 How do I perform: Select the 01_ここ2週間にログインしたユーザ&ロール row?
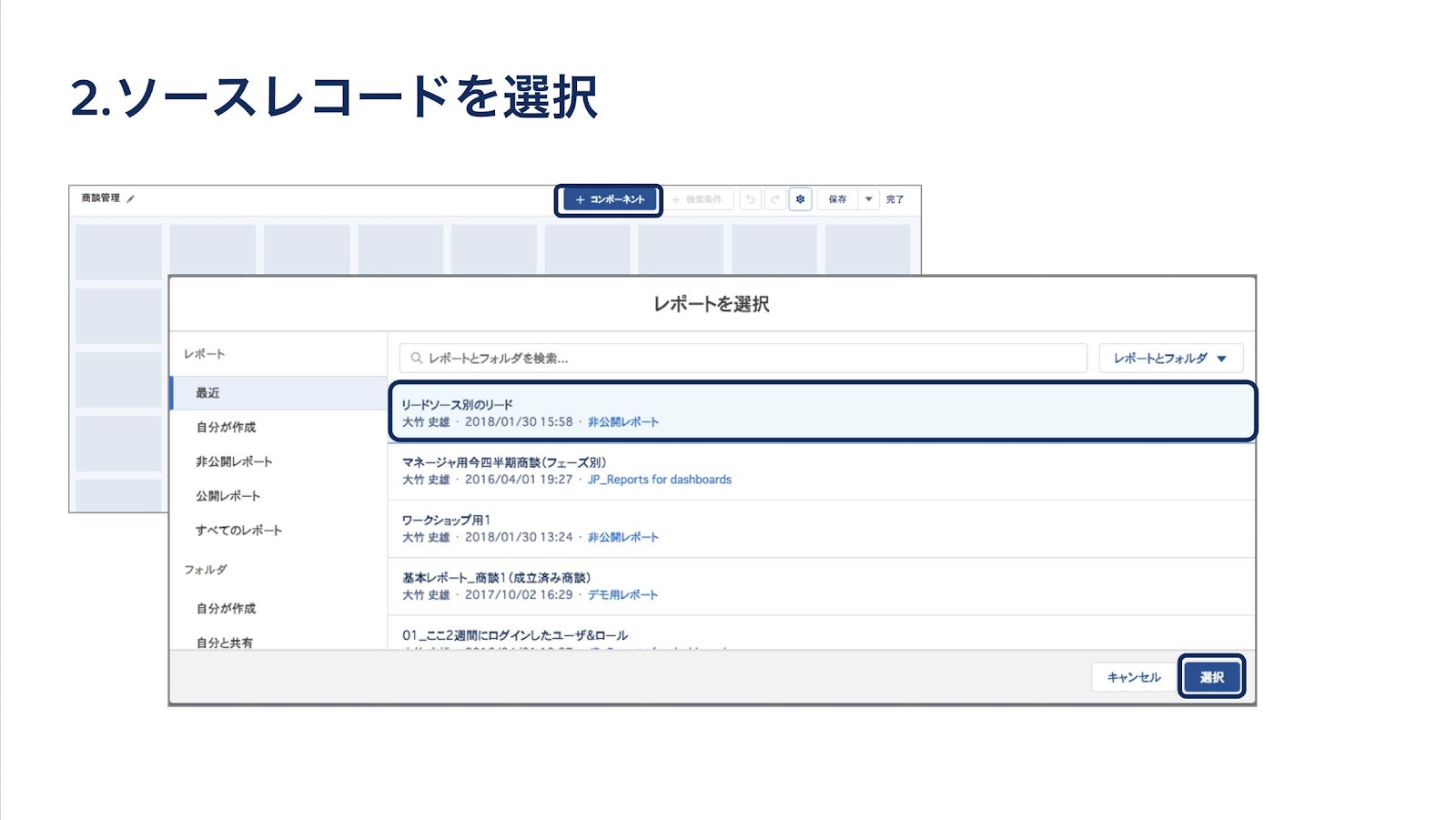823,633
